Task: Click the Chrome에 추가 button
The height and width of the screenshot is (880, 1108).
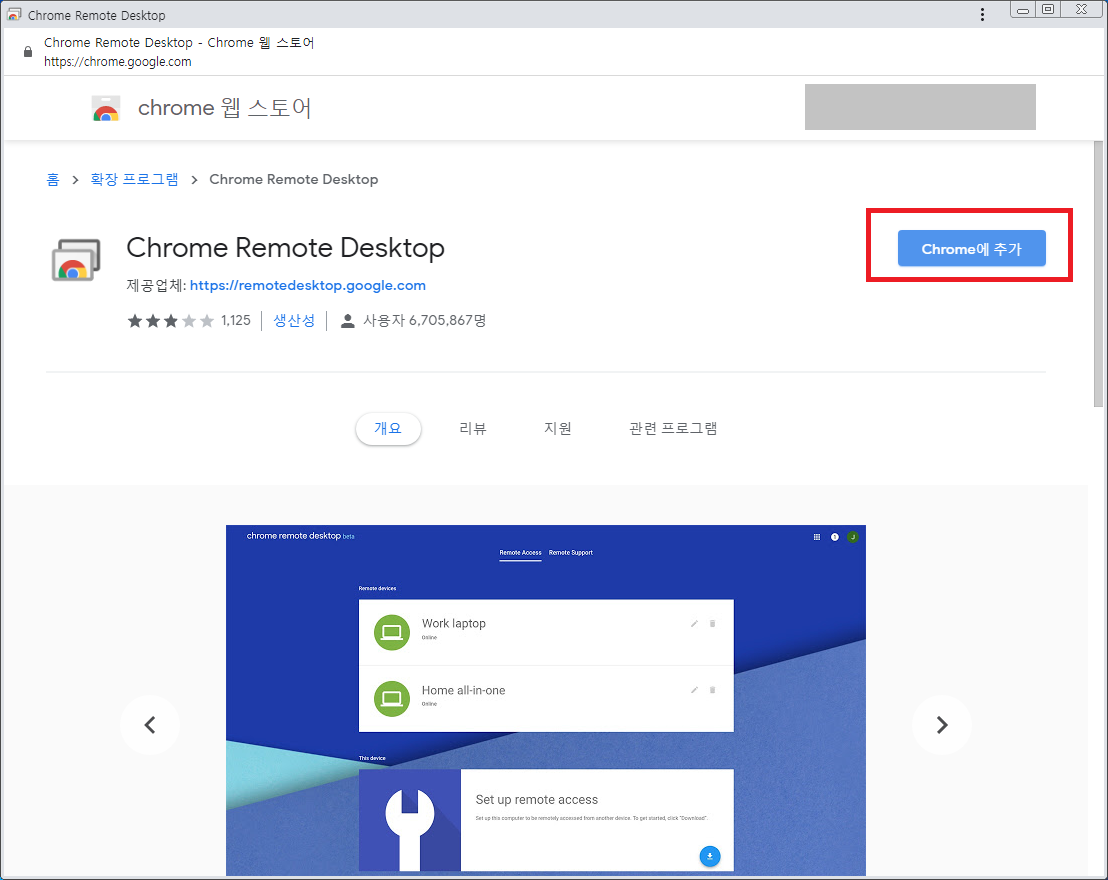Action: (x=971, y=248)
